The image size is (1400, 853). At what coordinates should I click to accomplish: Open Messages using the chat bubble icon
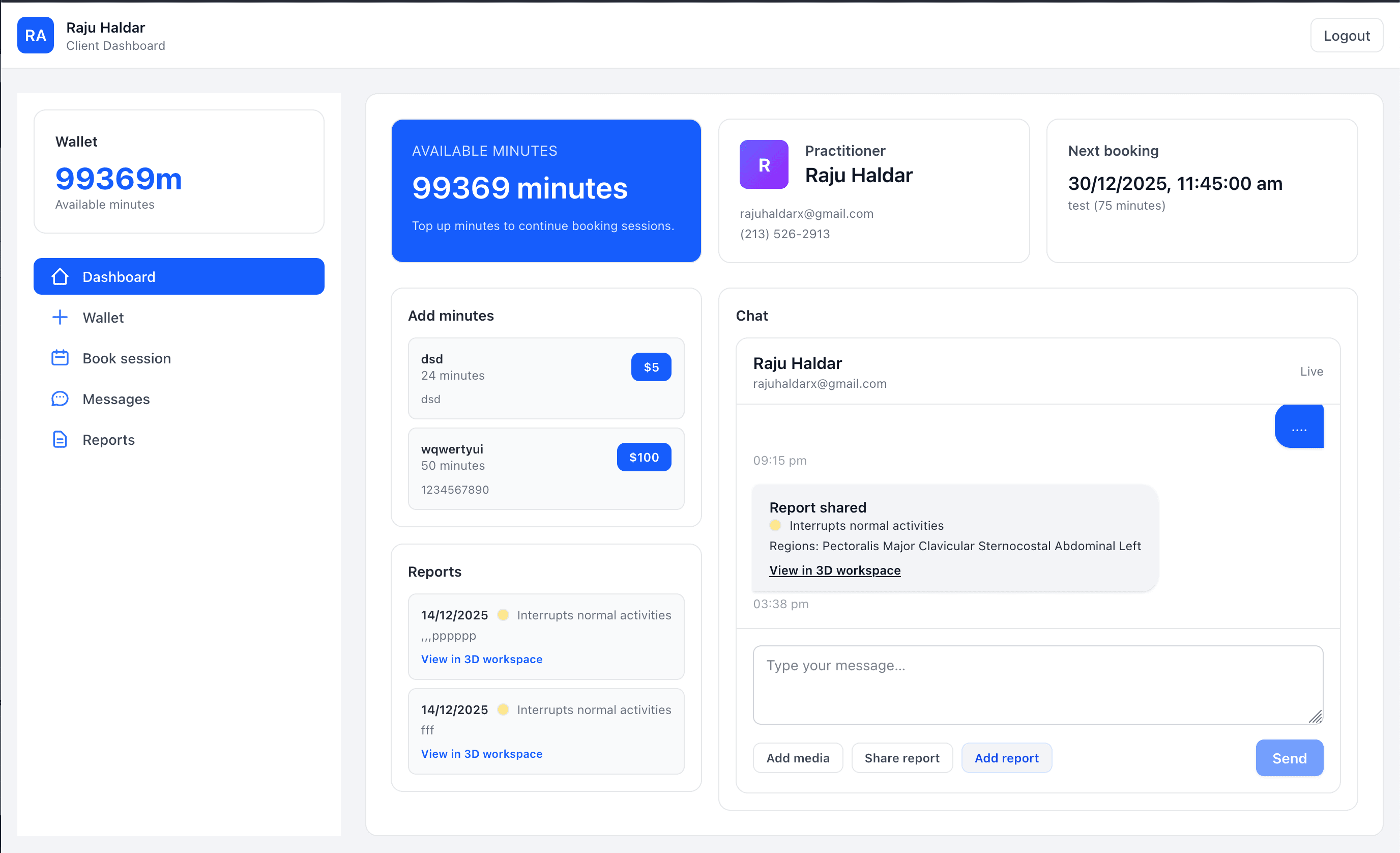[x=60, y=399]
